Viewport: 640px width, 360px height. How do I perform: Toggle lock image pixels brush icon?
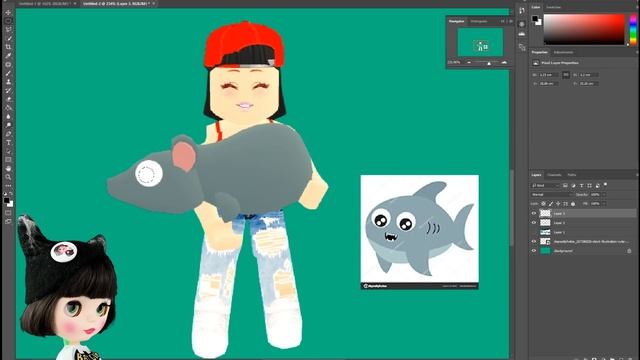(x=551, y=203)
